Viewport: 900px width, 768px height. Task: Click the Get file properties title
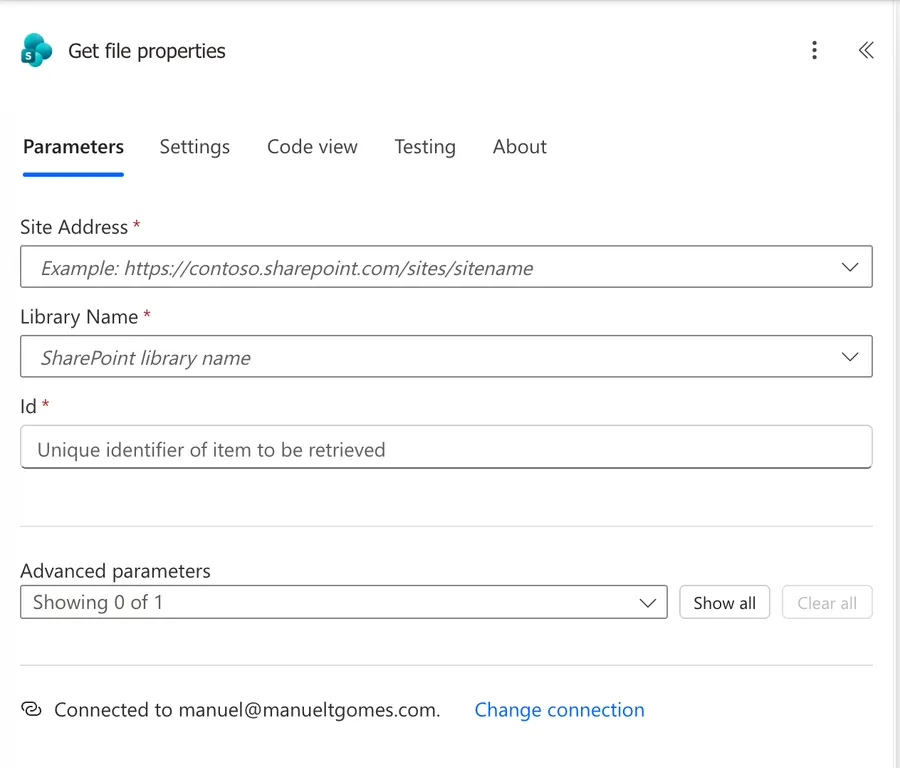point(147,51)
